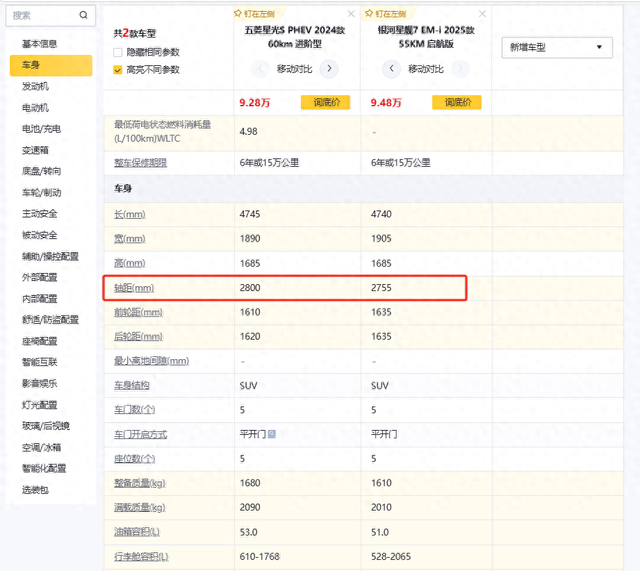The width and height of the screenshot is (640, 571).
Task: Remove 五菱星光S from comparison
Action: [351, 14]
